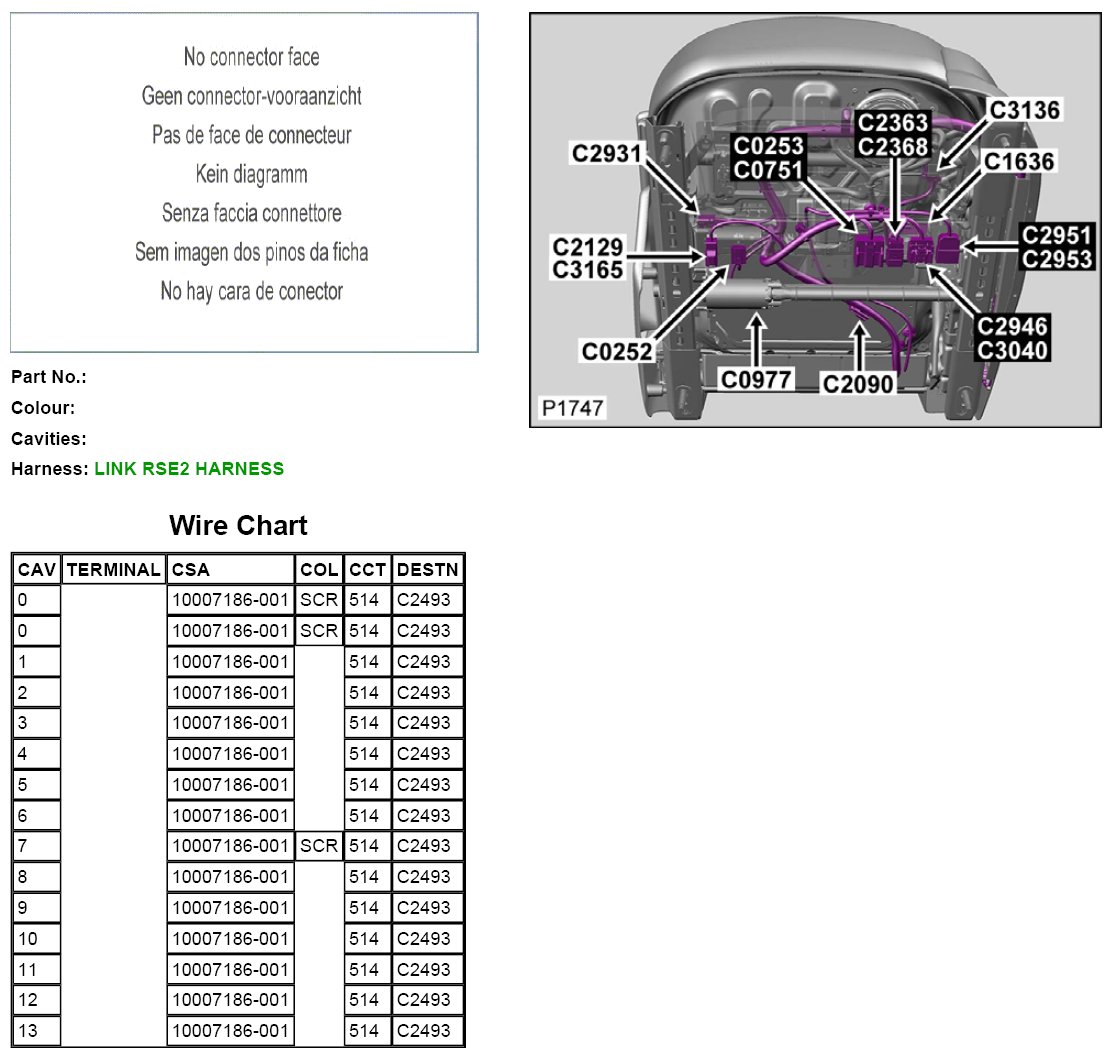
Task: Click the C2931 connector label in diagram
Action: [606, 153]
